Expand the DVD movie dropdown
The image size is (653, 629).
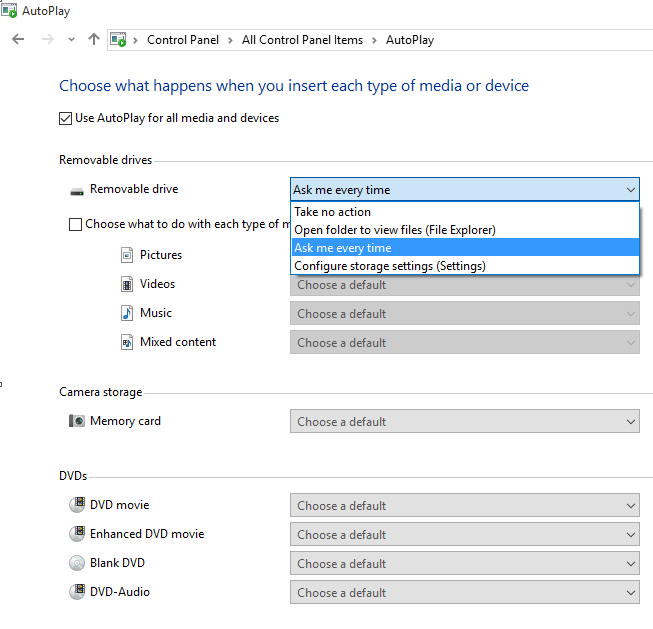pos(464,506)
